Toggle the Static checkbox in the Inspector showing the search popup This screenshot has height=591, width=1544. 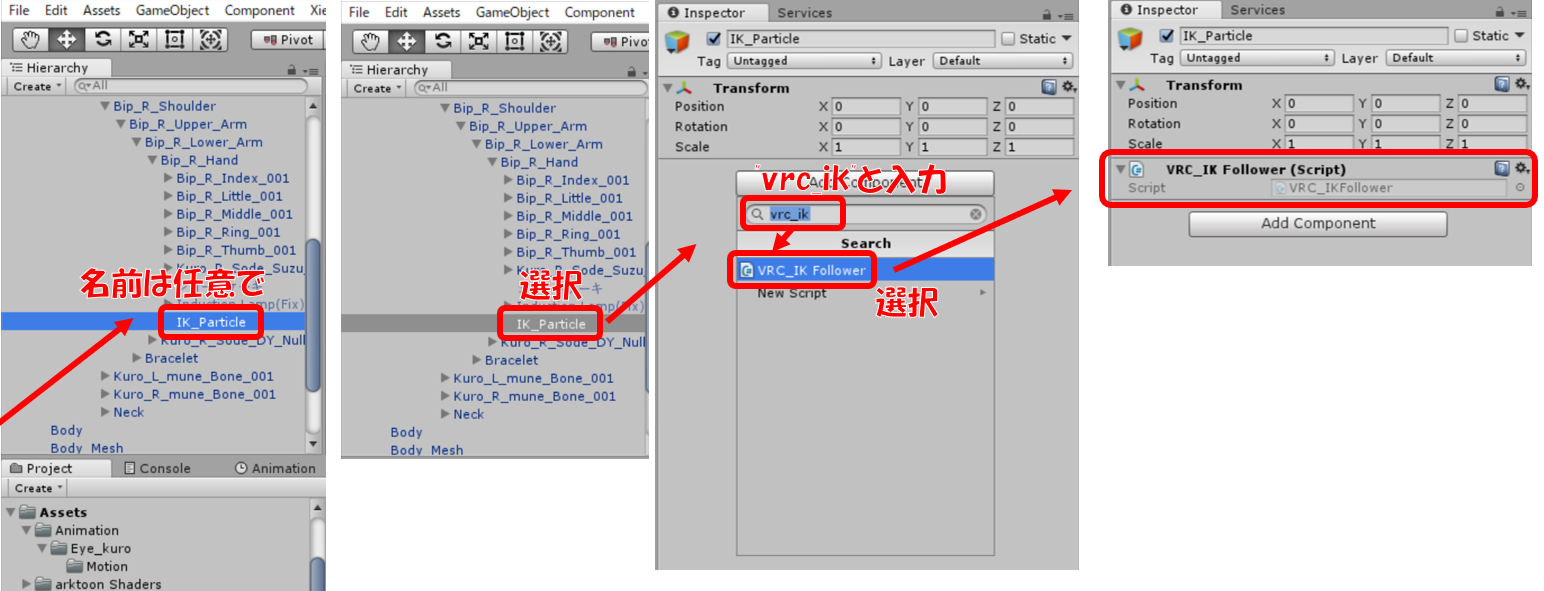1008,39
